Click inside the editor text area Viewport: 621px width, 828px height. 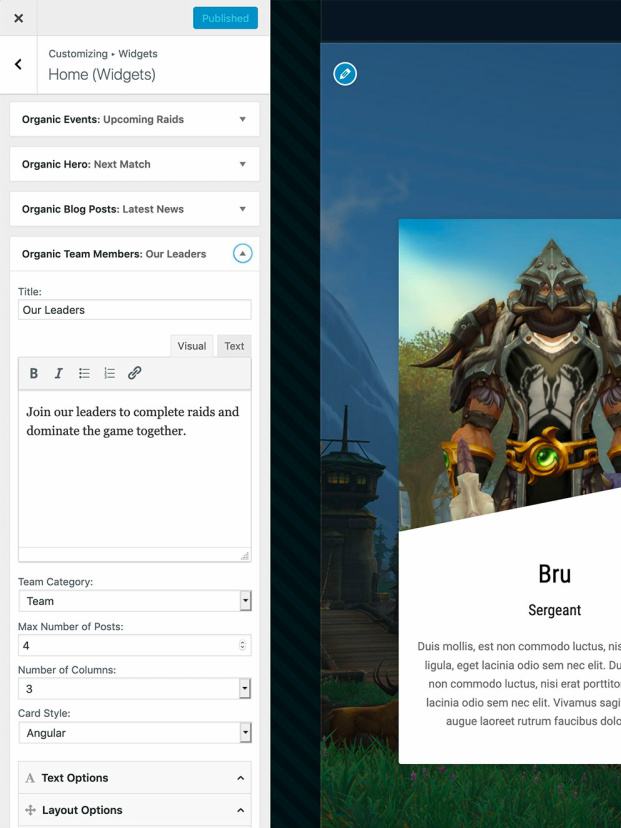135,469
